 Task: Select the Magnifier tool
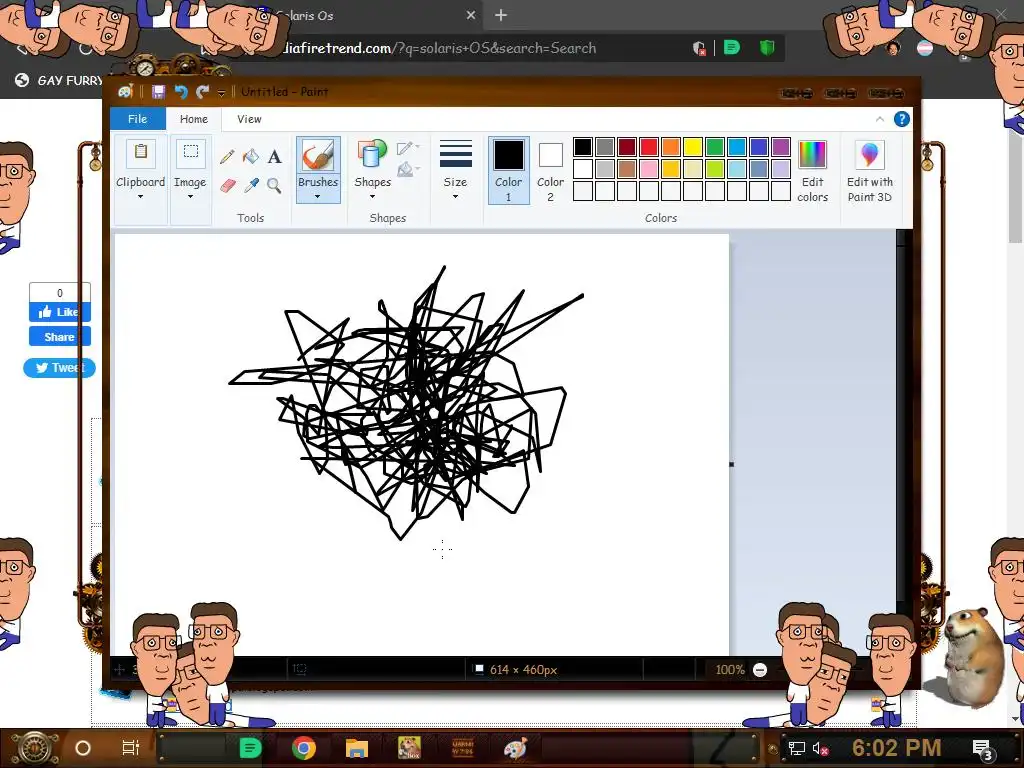[274, 186]
